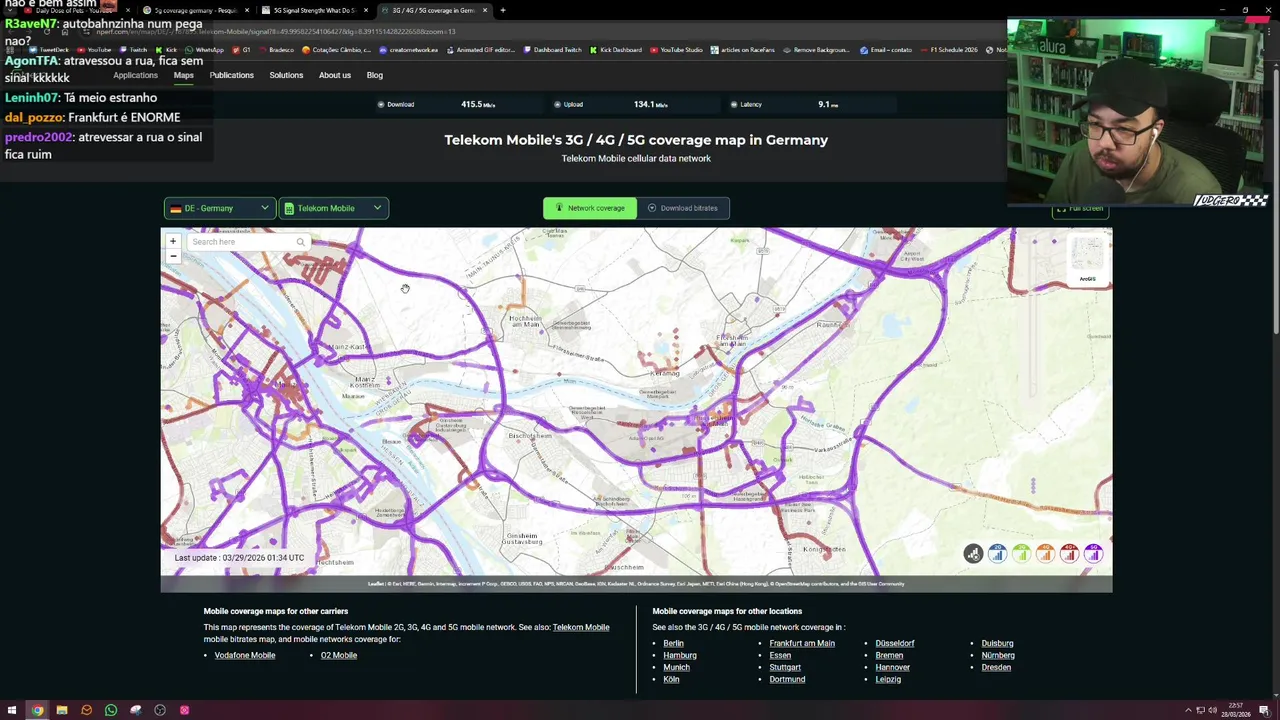Open the Blog page

click(x=374, y=75)
